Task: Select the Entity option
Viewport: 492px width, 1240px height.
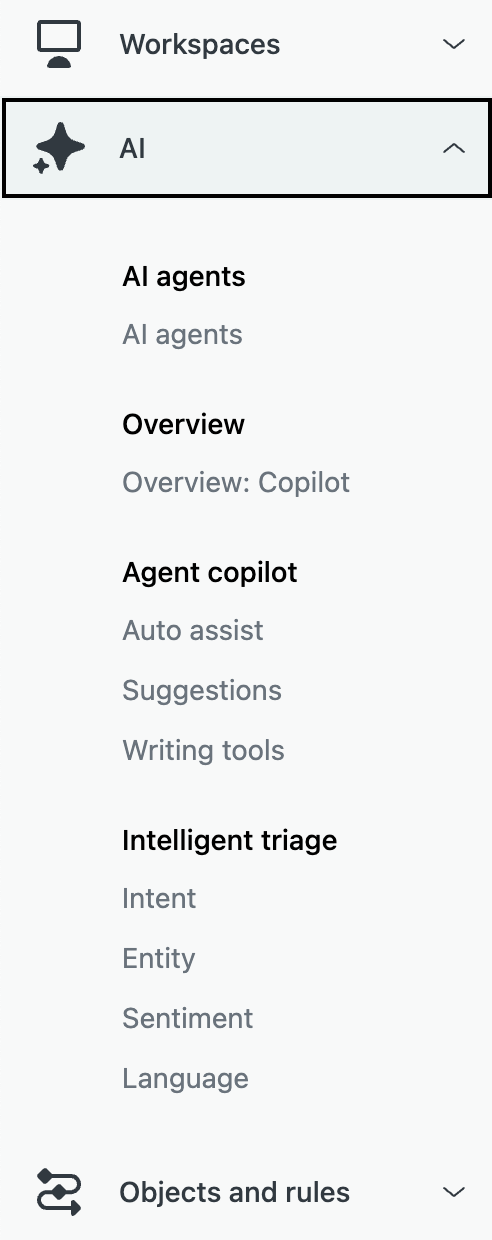Action: 158,959
